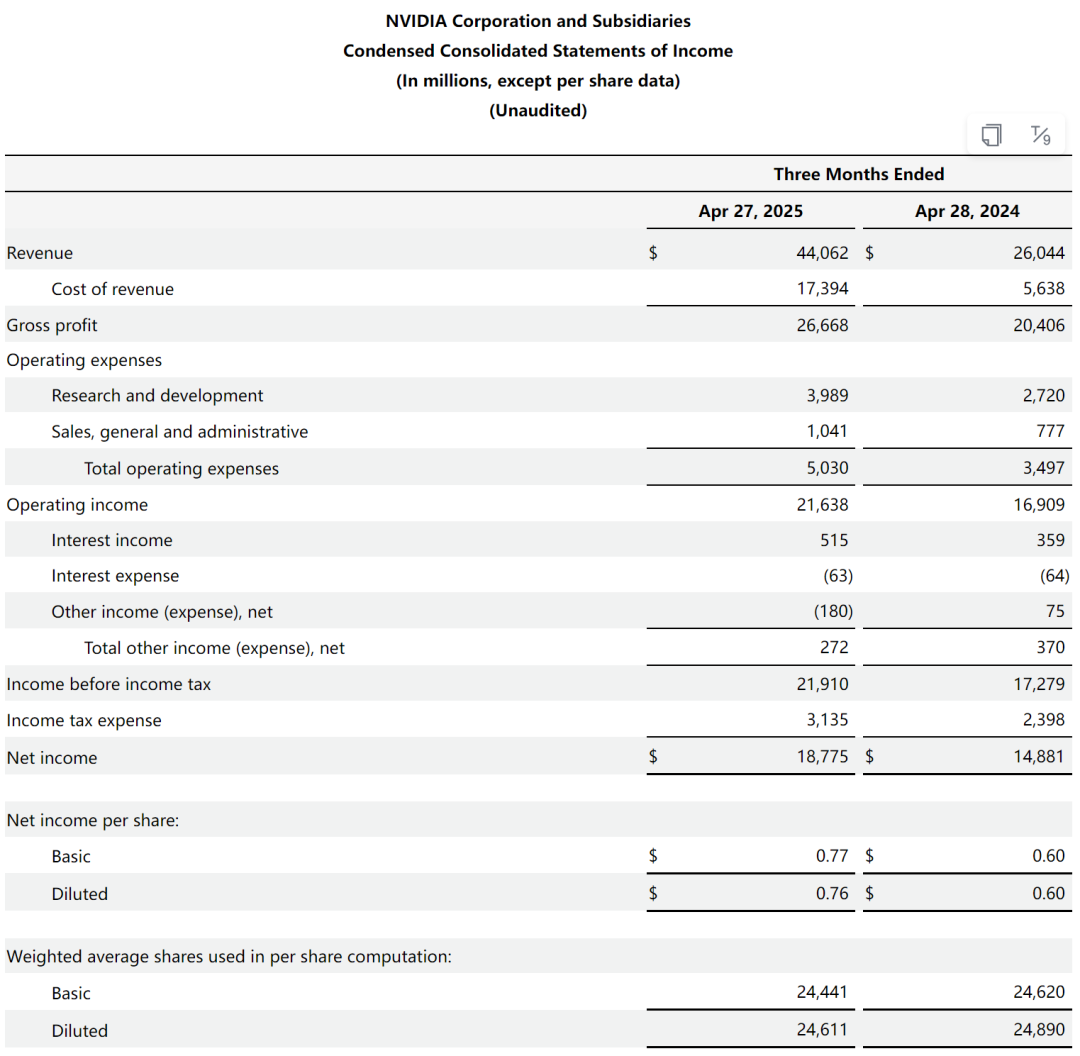Screen dimensions: 1080x1056
Task: Select total operating expenses value 3,497
Action: coord(1043,468)
